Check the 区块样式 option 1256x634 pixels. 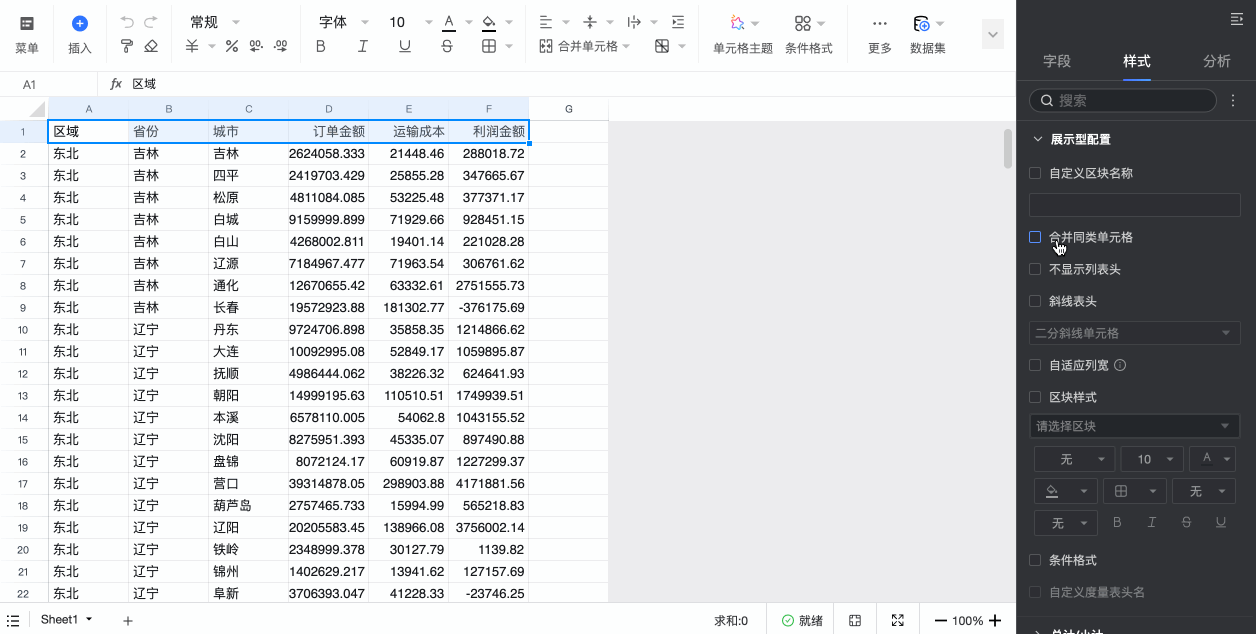(1035, 397)
